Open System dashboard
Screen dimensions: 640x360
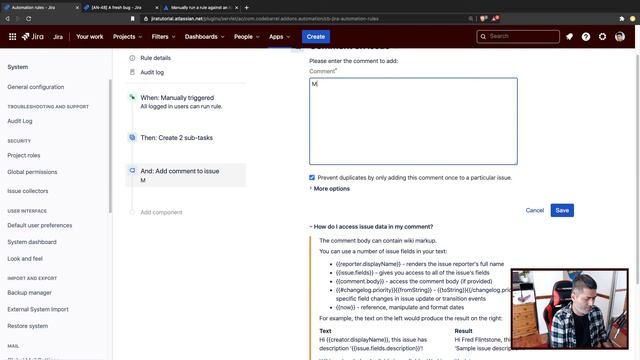pos(32,242)
